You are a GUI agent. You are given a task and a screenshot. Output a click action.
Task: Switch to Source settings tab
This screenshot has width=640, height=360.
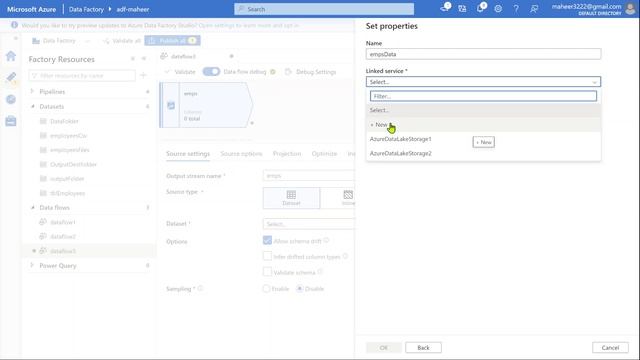[188, 153]
